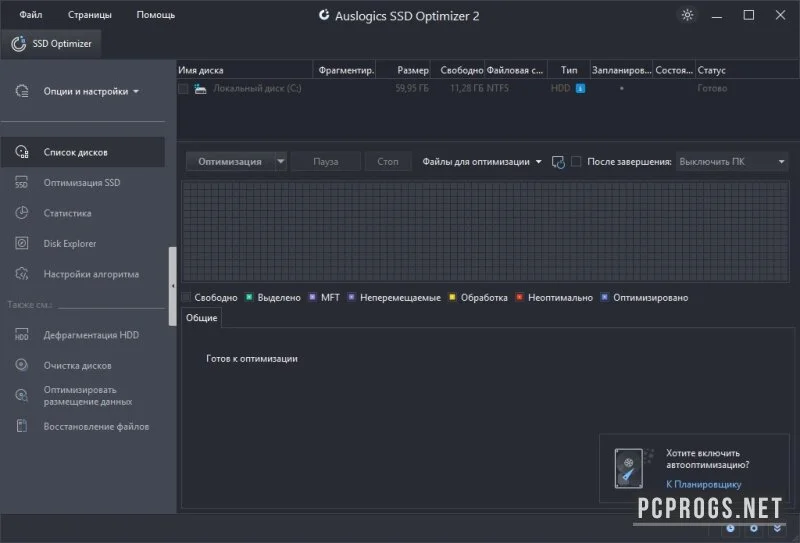Expand the Оптимизация button dropdown arrow
This screenshot has height=543, width=800.
(281, 161)
